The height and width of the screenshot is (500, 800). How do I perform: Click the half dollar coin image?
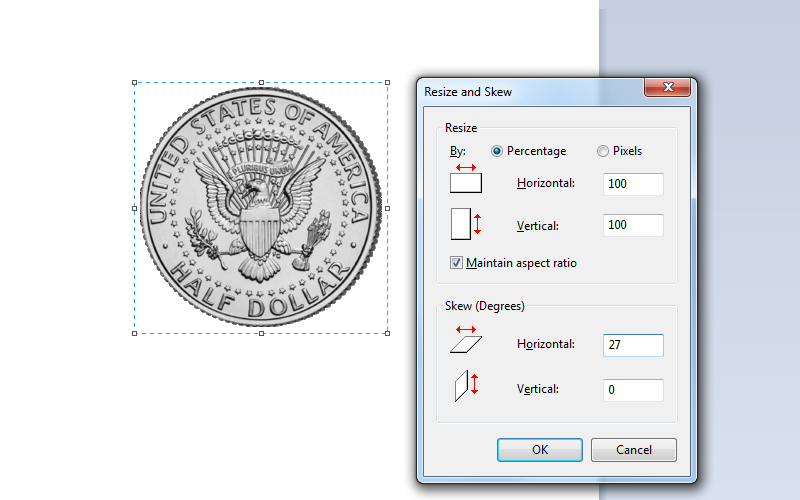(261, 207)
